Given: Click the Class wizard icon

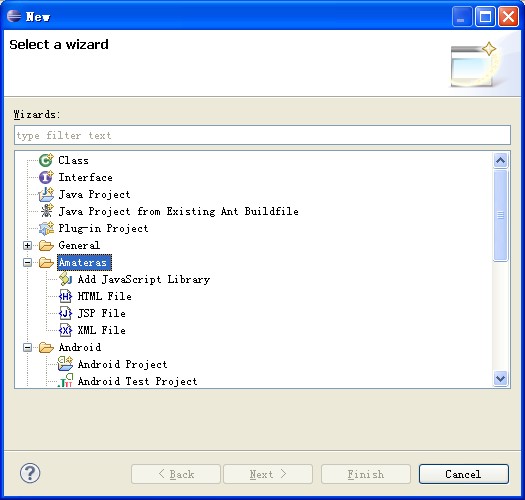Looking at the screenshot, I should (46, 160).
